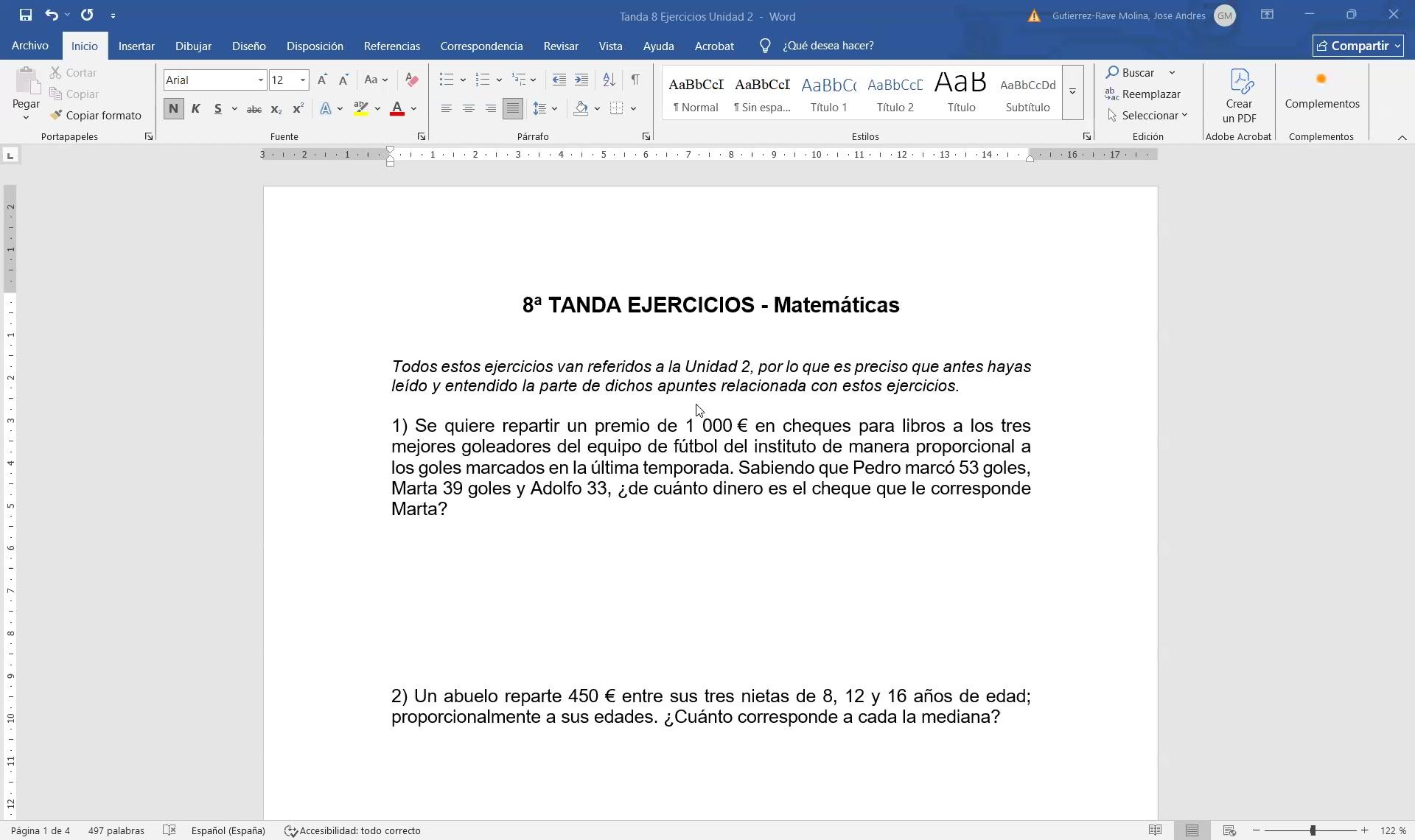Increase indent with the indent icon
The height and width of the screenshot is (840, 1415).
[x=581, y=80]
